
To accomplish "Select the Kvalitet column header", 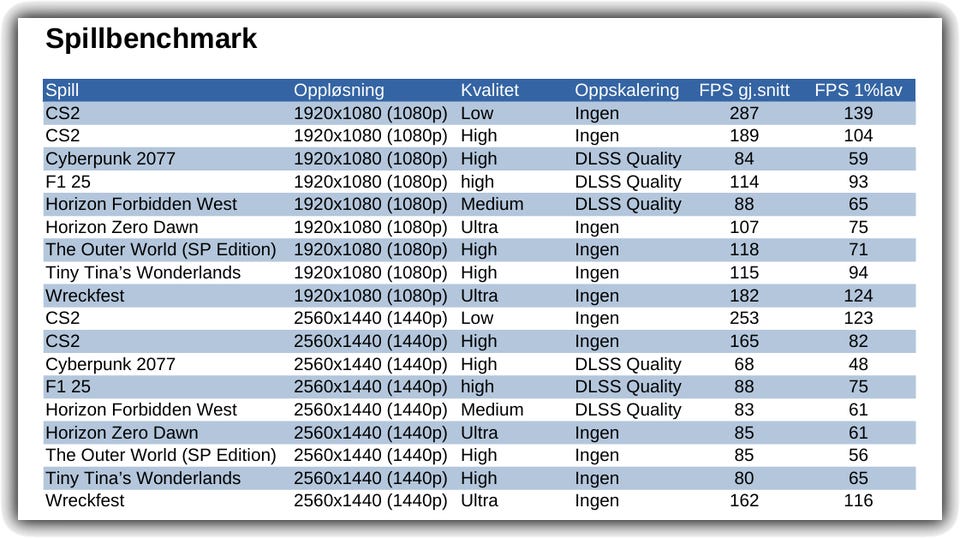I will point(489,90).
